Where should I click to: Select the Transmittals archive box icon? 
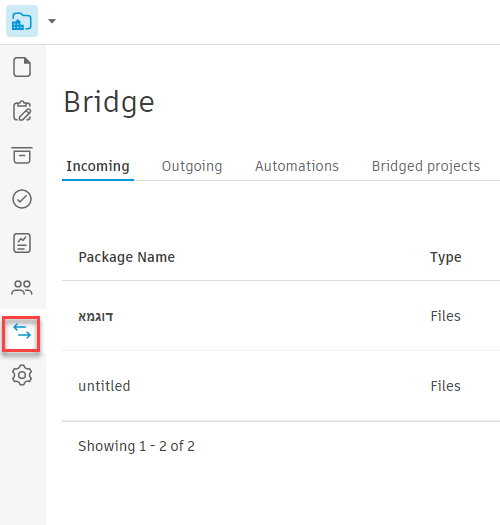pos(22,155)
